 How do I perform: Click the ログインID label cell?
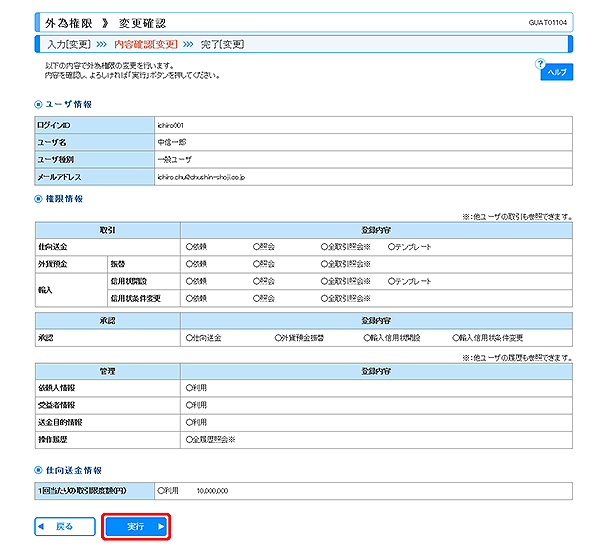(95, 125)
